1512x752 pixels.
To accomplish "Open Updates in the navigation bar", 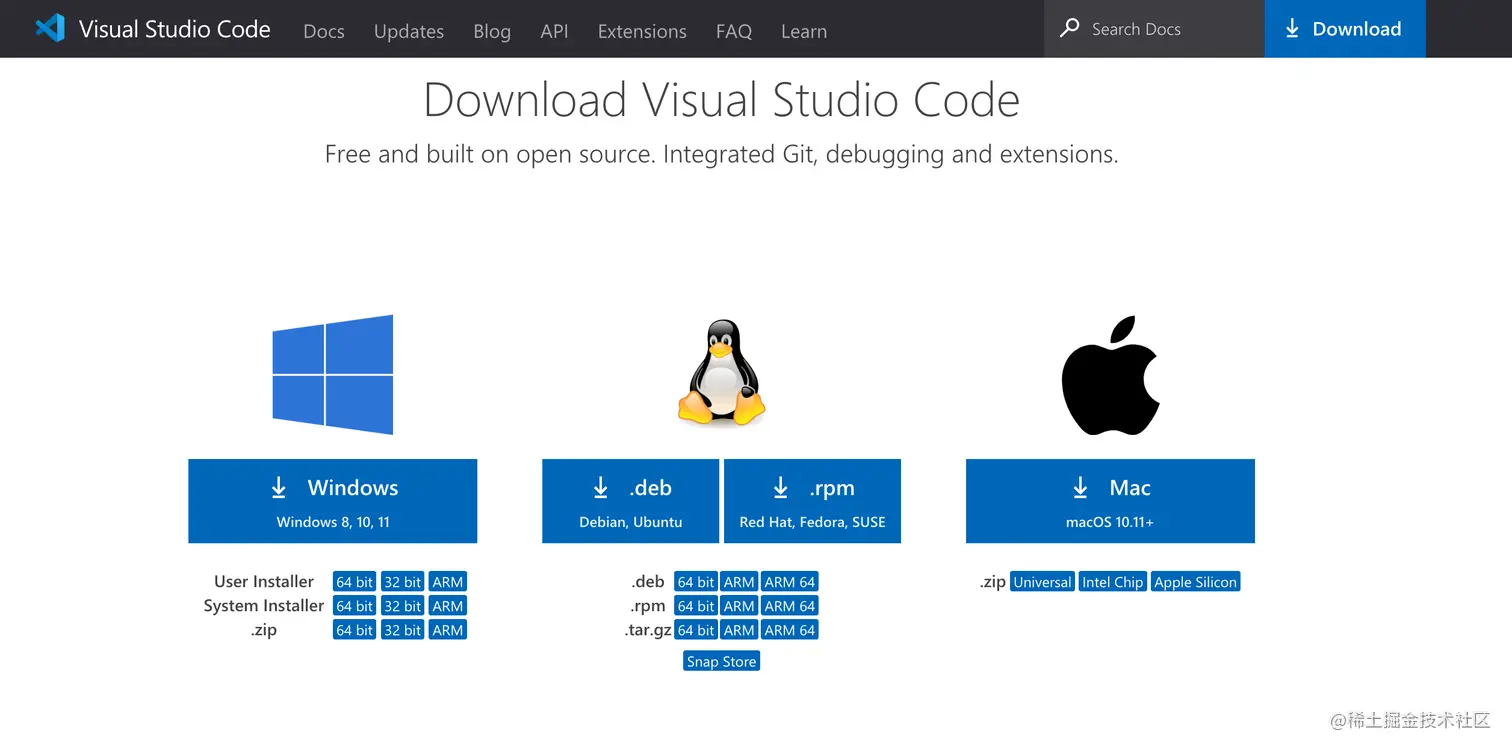I will click(x=409, y=31).
